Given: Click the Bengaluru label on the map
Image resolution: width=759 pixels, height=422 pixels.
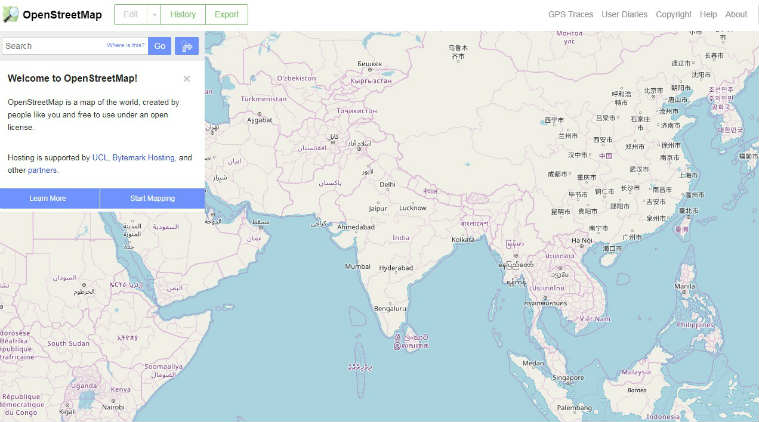Looking at the screenshot, I should click(390, 308).
